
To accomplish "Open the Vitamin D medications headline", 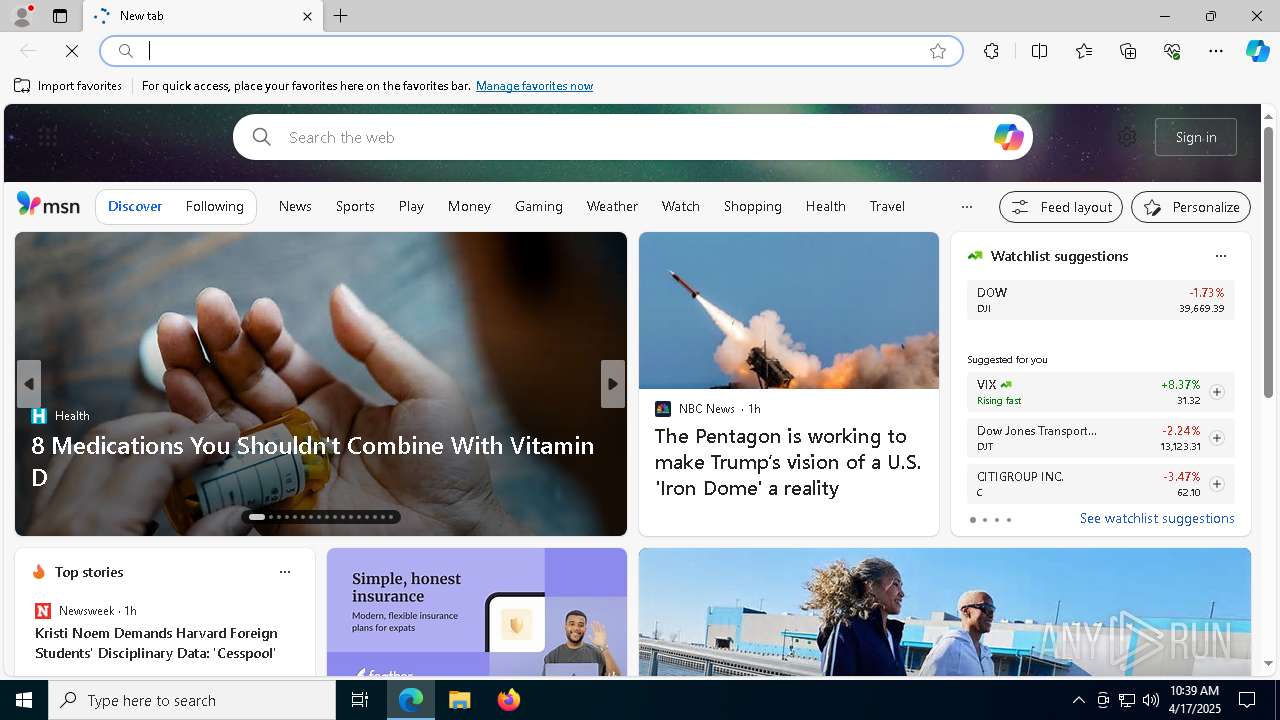I will pyautogui.click(x=313, y=461).
